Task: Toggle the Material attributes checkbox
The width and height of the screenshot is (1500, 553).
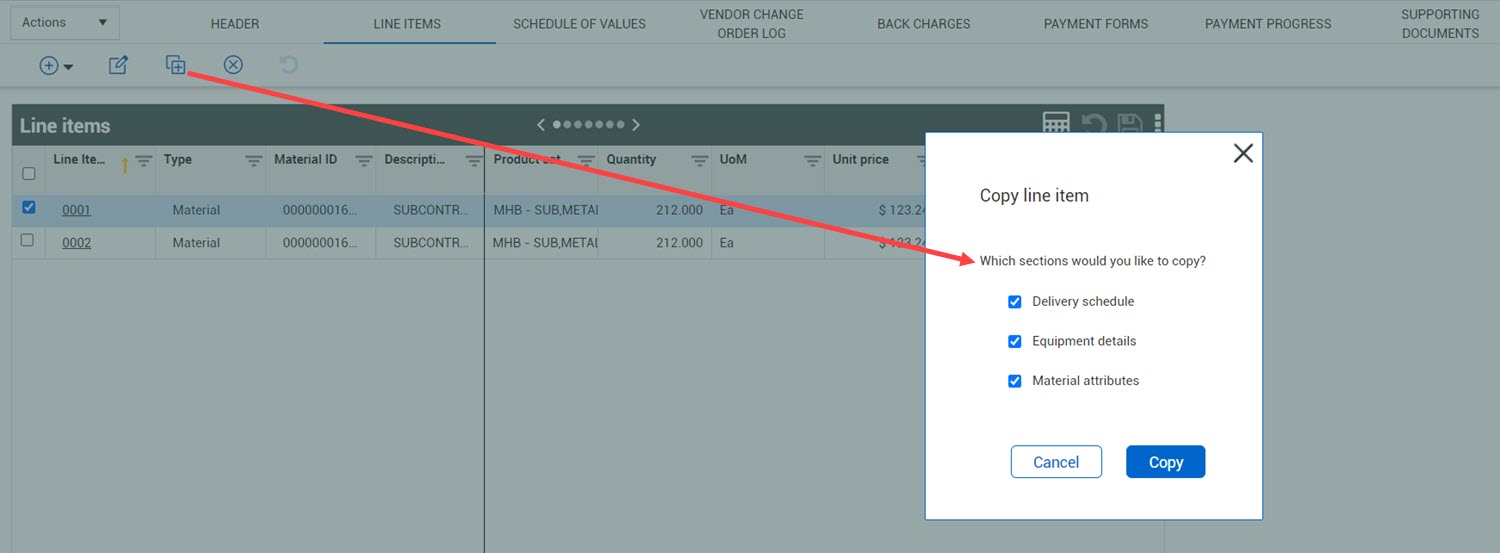Action: click(1015, 381)
